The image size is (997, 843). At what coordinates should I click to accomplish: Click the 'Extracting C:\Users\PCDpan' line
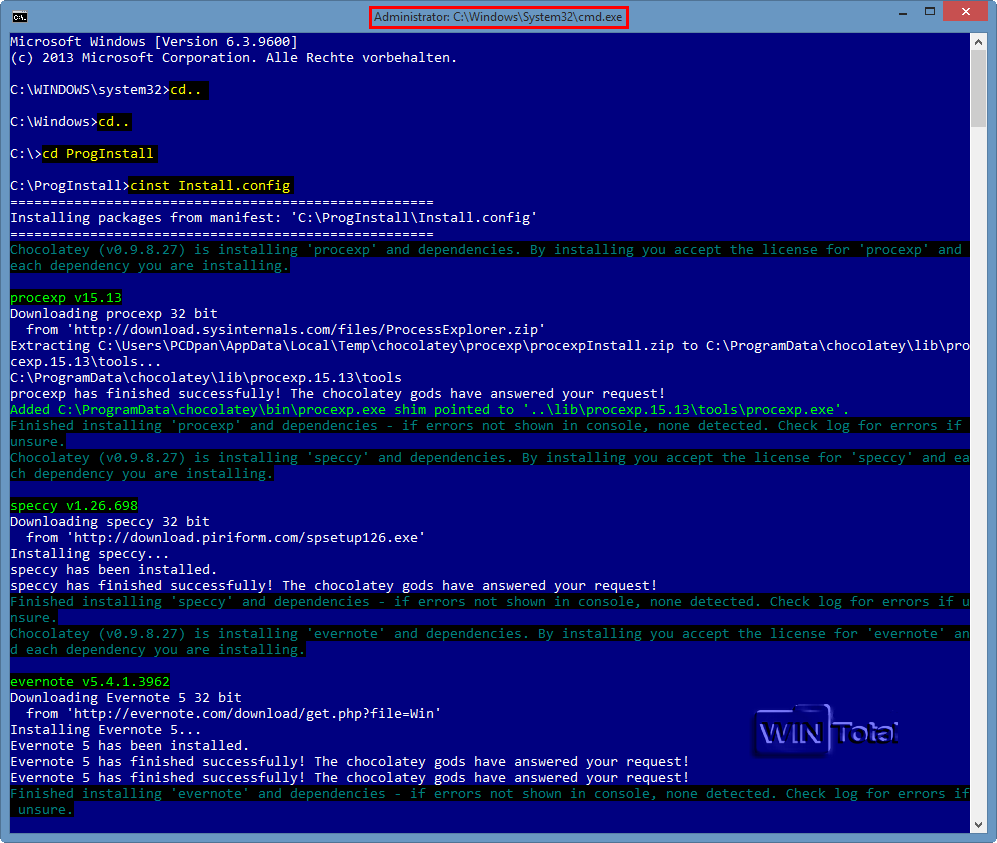click(490, 353)
